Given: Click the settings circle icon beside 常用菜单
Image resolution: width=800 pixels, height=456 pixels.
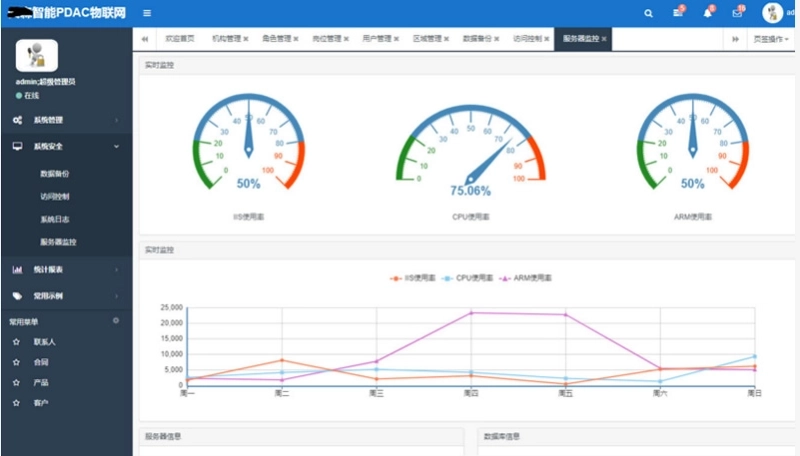Looking at the screenshot, I should (x=116, y=320).
